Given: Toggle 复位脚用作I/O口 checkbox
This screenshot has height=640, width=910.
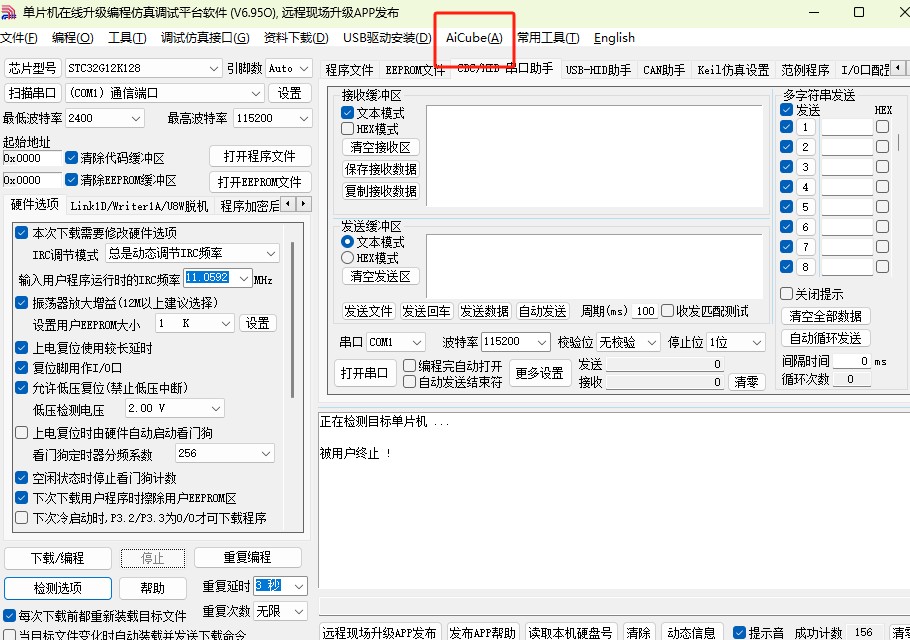Looking at the screenshot, I should pyautogui.click(x=21, y=368).
